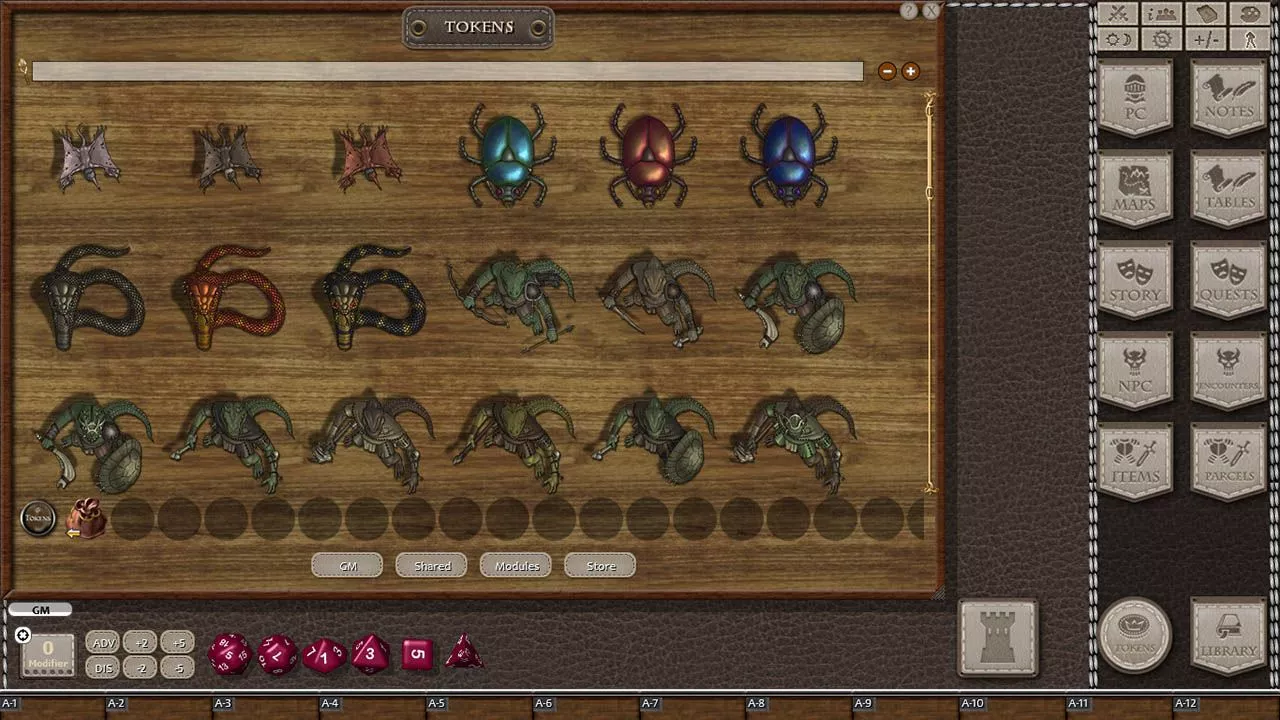The image size is (1280, 720).
Task: Toggle the day/night lighting icon
Action: point(1119,40)
